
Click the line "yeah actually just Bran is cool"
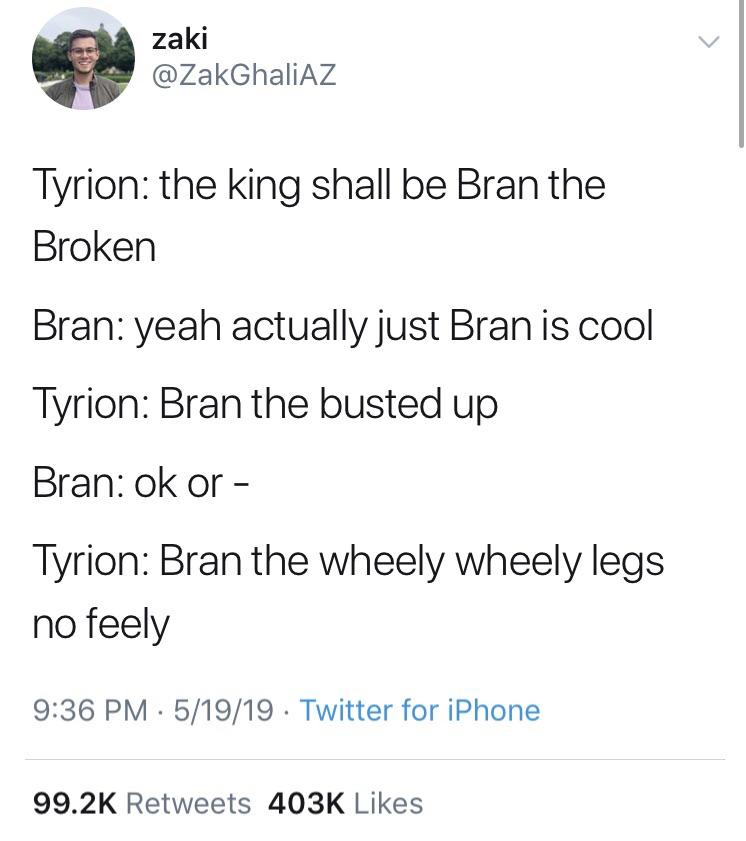[x=392, y=327]
